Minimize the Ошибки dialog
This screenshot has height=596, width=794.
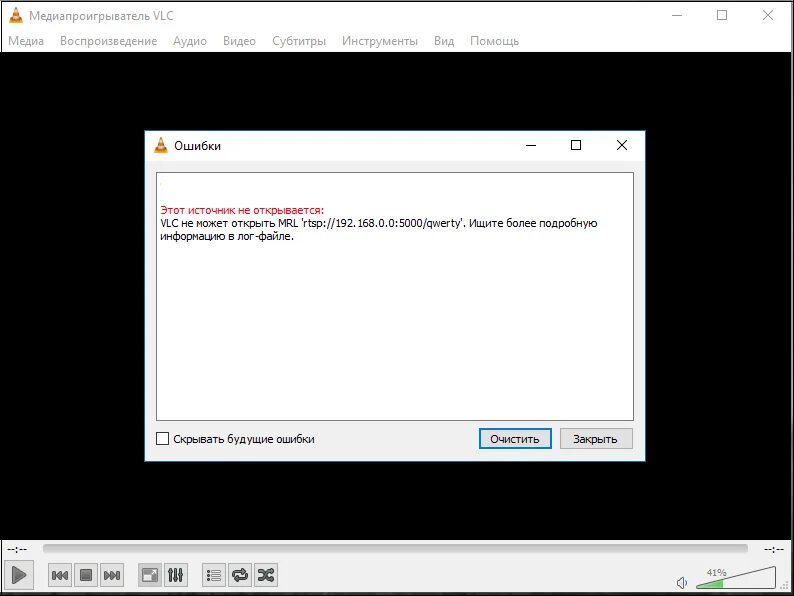[x=531, y=145]
